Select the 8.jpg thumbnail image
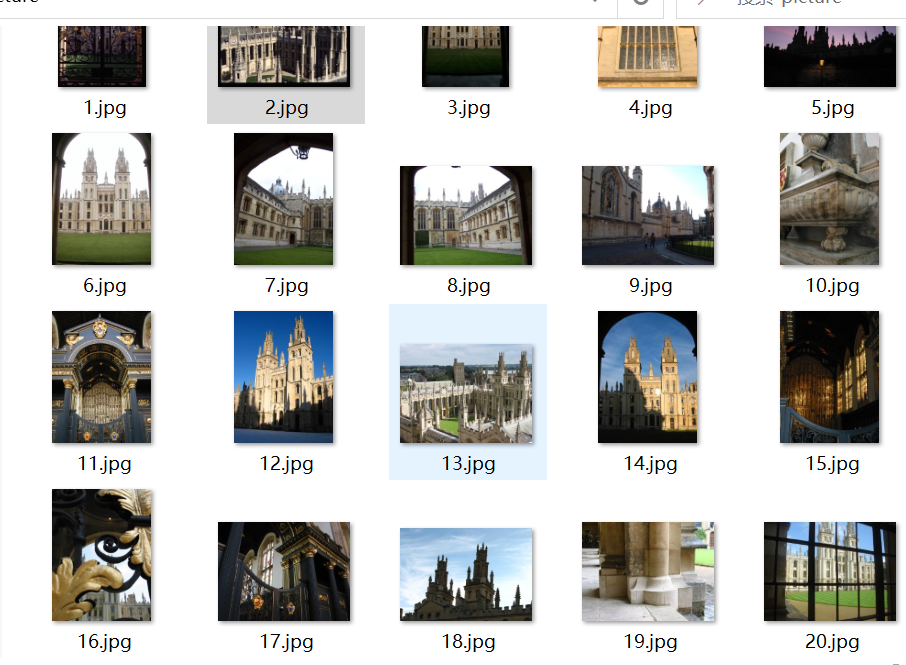This screenshot has width=906, height=665. pyautogui.click(x=466, y=216)
